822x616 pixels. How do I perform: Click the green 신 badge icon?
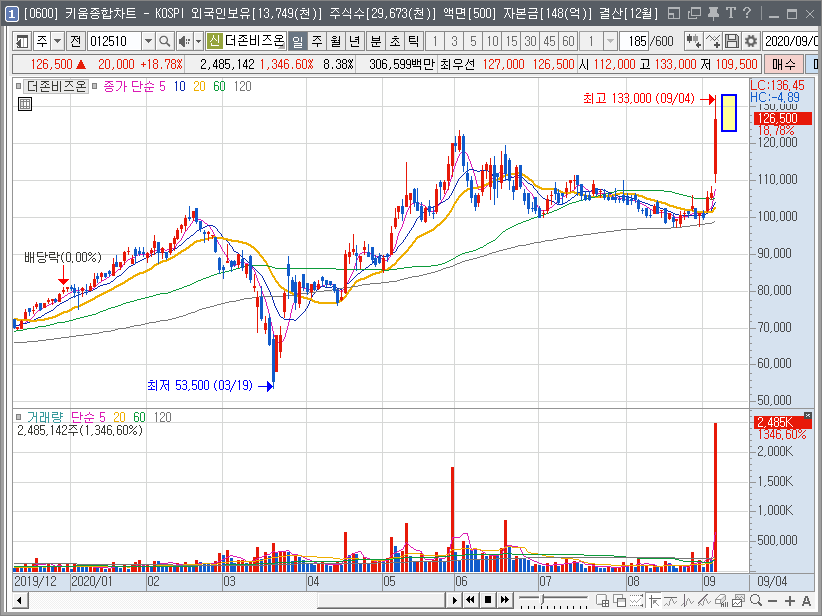[214, 41]
